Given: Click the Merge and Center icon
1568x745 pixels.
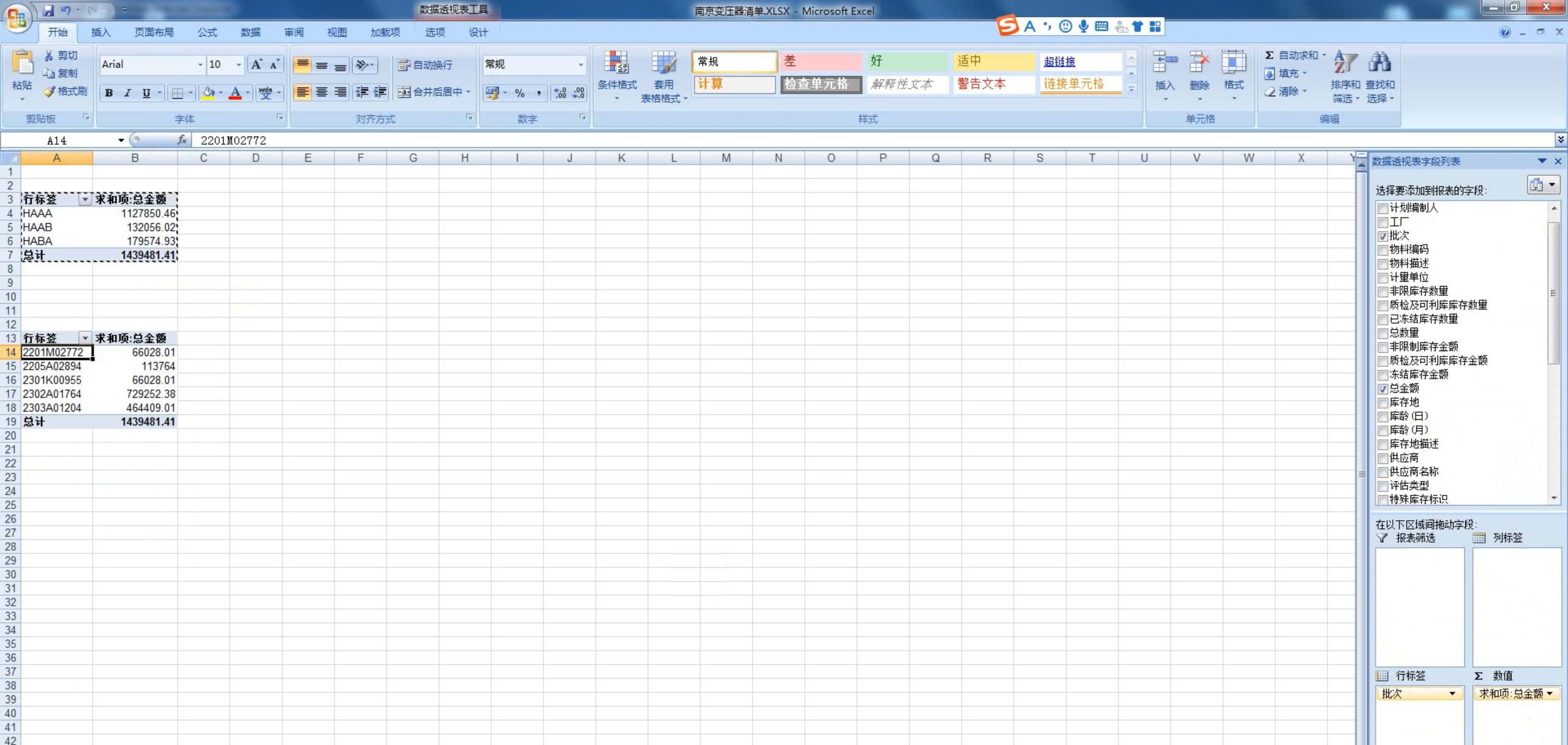Looking at the screenshot, I should pos(404,92).
